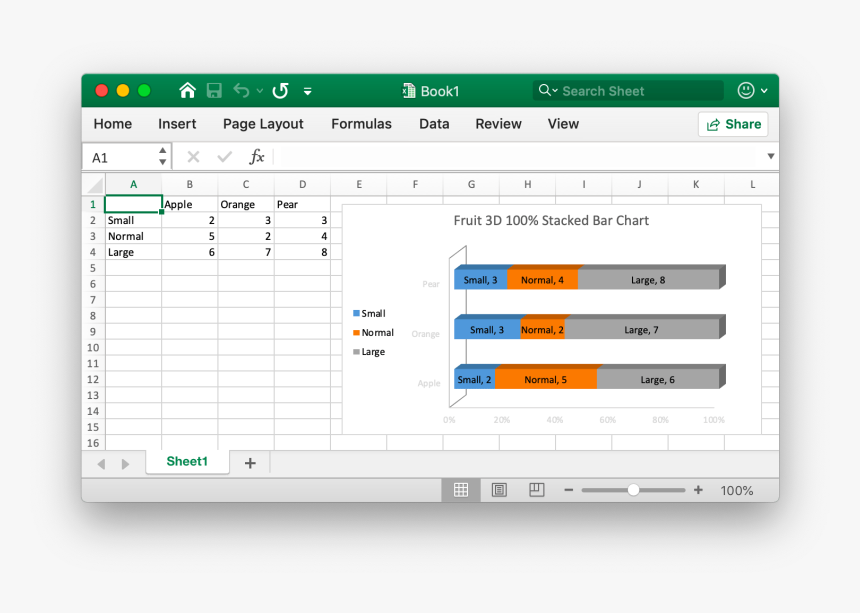Open the Quick Access toolbar customize chevron
860x613 pixels.
307,90
